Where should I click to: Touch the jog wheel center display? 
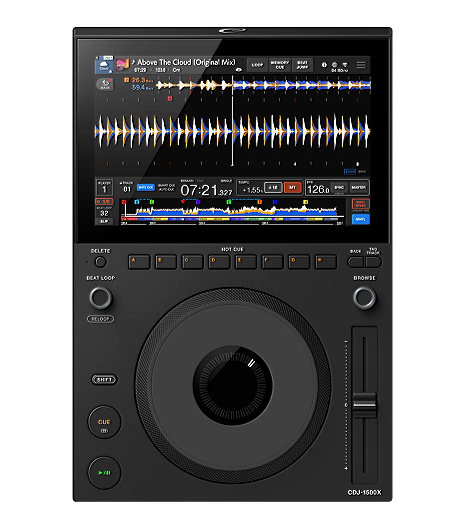click(x=233, y=385)
